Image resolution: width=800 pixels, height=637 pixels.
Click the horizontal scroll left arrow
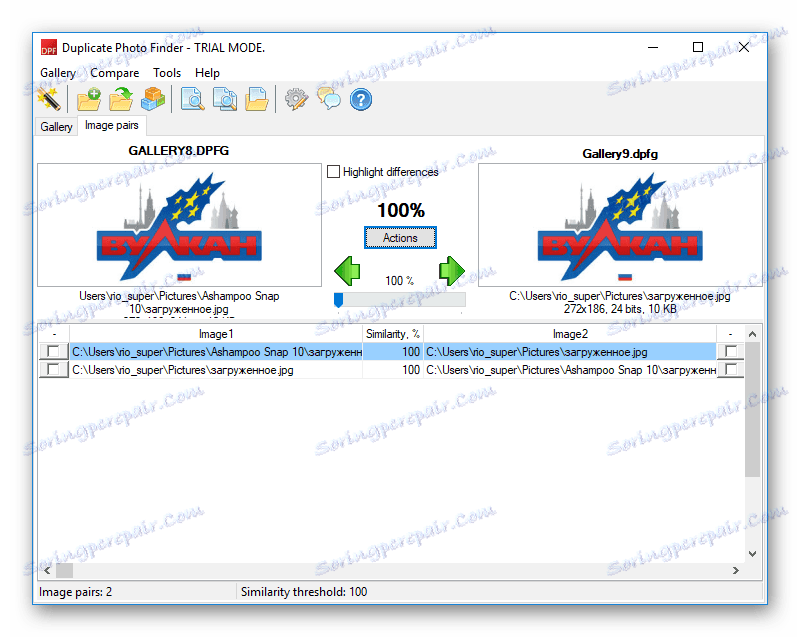47,570
